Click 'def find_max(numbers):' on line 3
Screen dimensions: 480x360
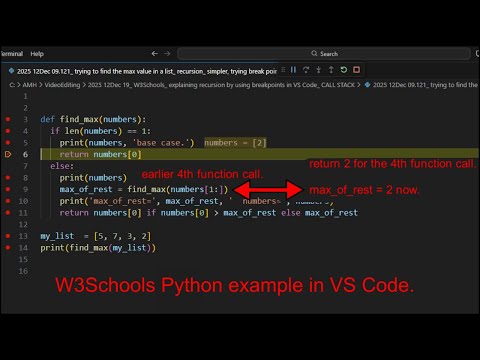coord(93,119)
